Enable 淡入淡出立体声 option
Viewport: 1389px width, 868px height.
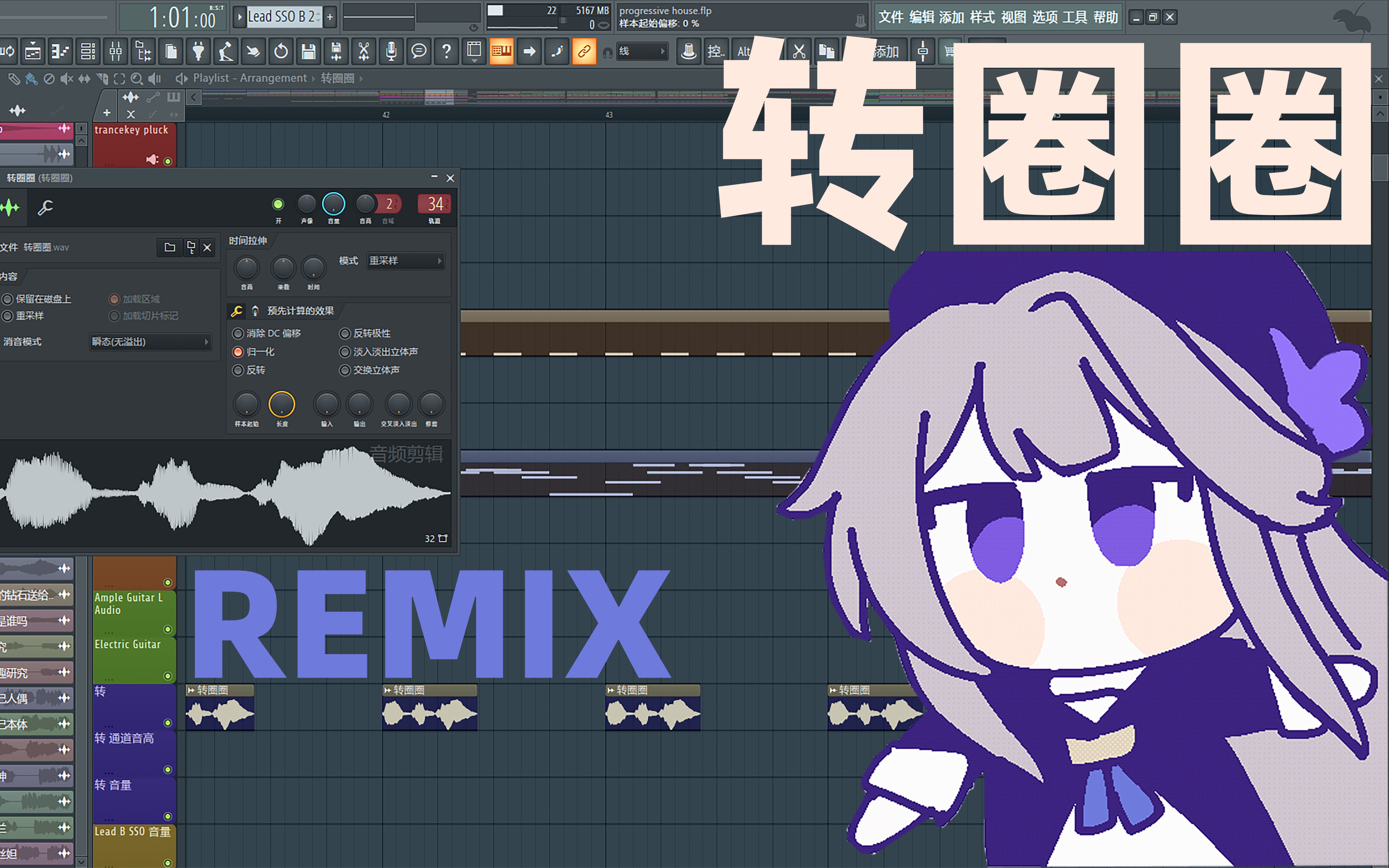[345, 352]
